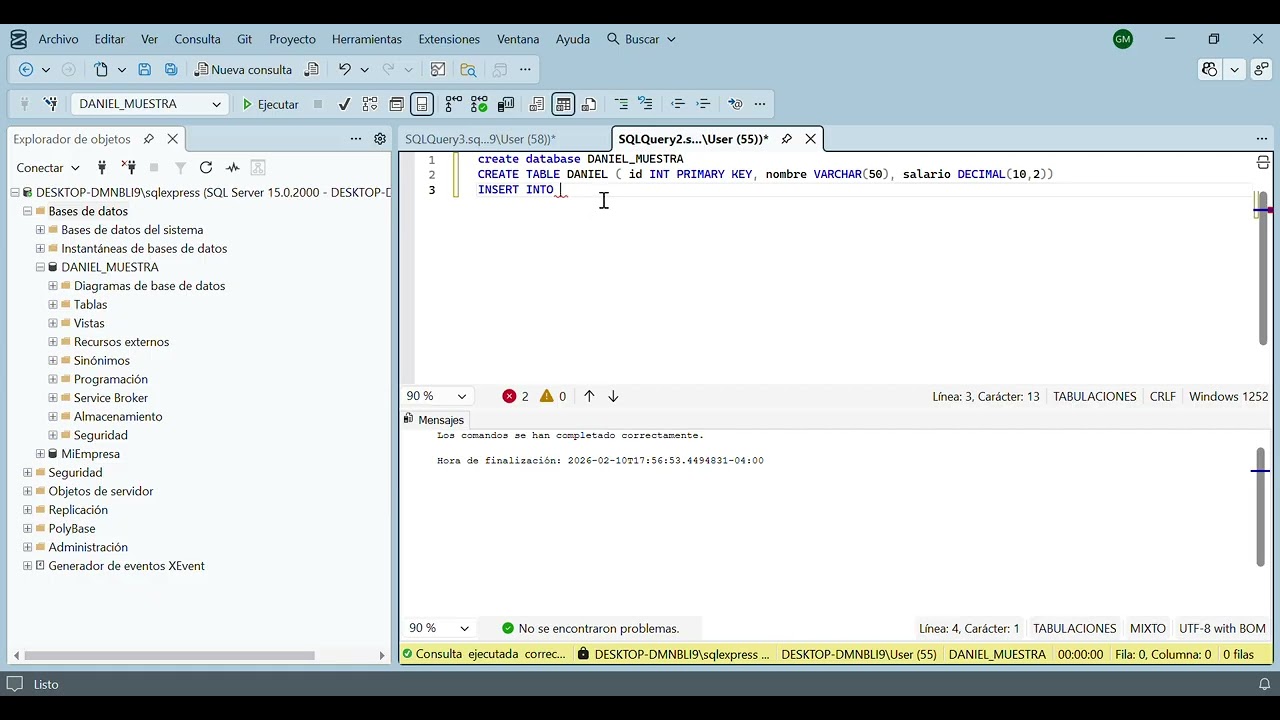1280x720 pixels.
Task: Toggle the pin on Explorador de objetos panel
Action: point(148,139)
